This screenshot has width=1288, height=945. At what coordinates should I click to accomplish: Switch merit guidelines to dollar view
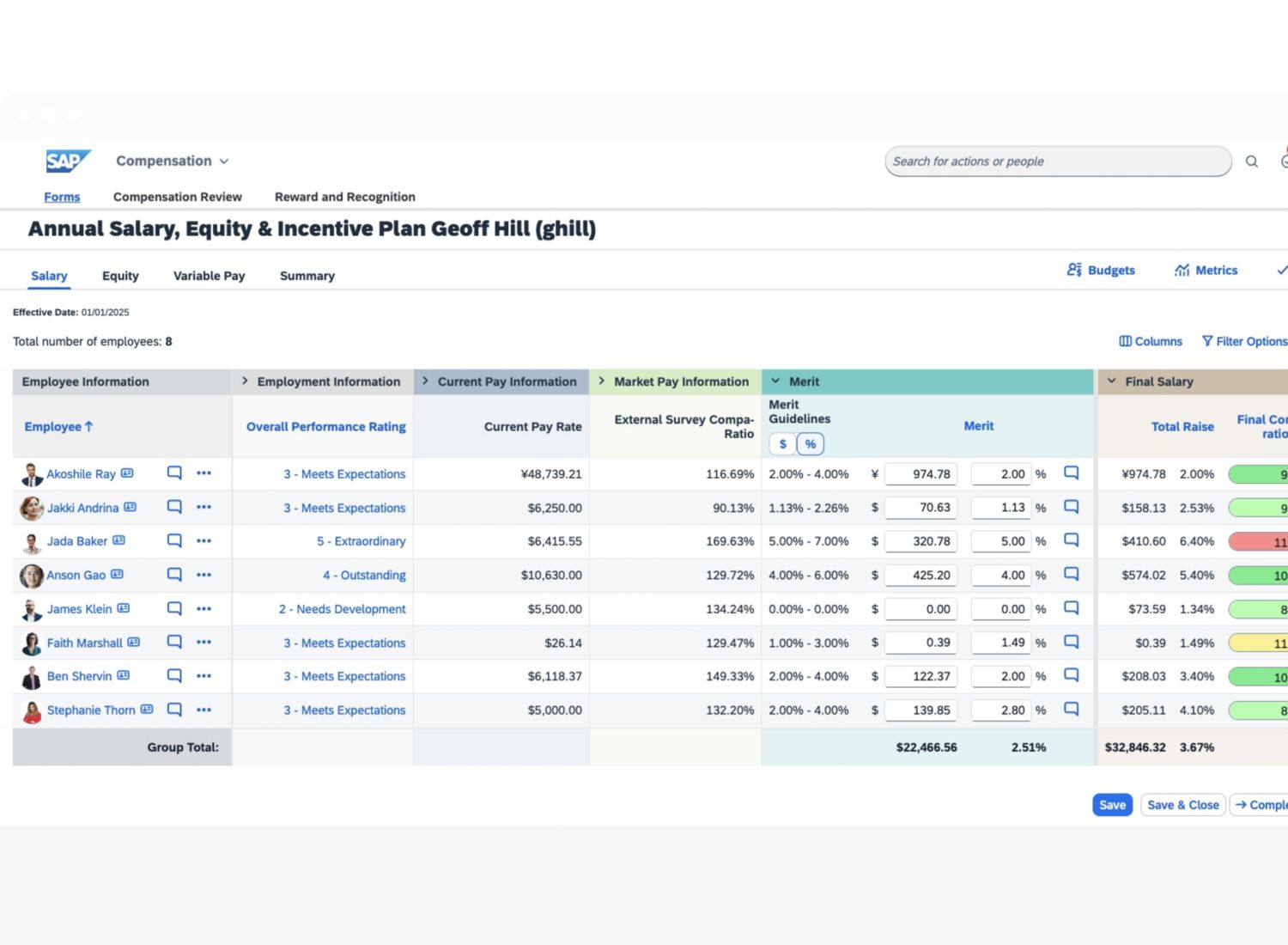782,444
